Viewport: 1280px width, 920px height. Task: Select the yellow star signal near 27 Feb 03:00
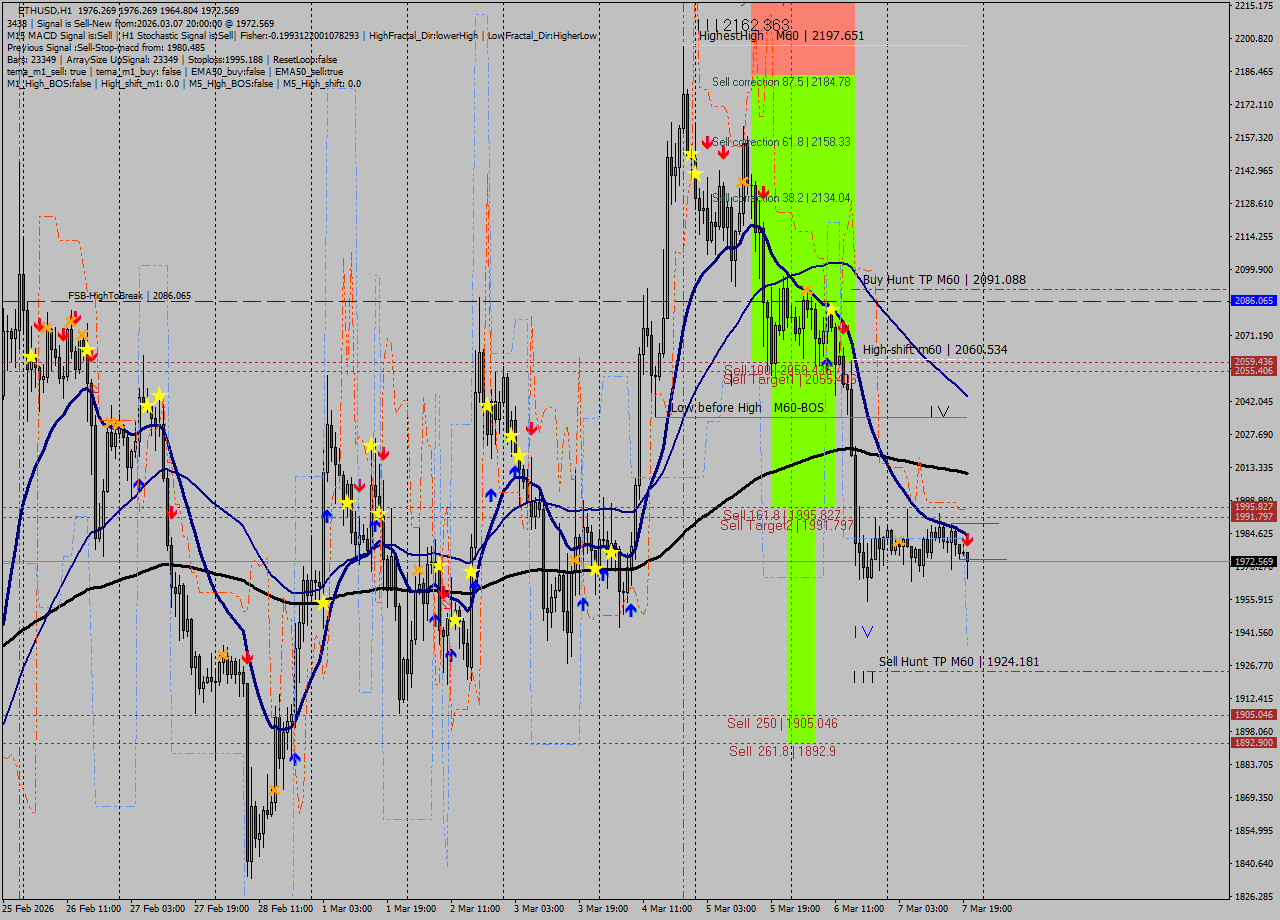[x=148, y=407]
